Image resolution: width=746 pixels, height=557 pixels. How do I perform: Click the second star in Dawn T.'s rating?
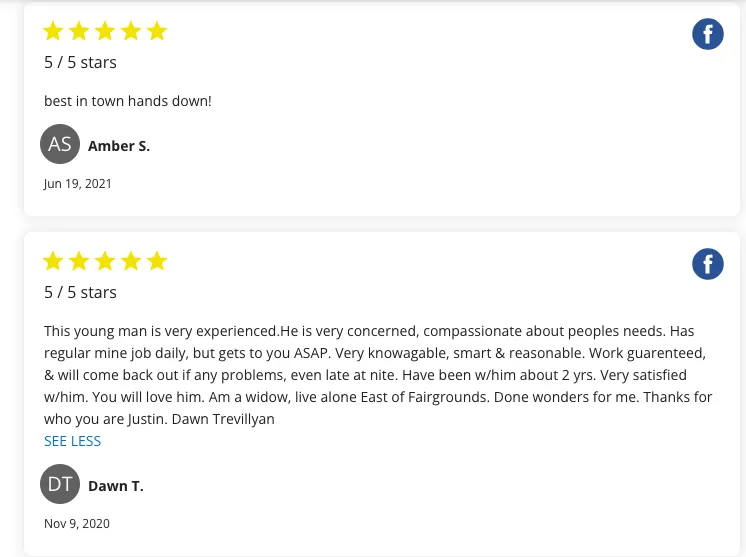pyautogui.click(x=79, y=262)
